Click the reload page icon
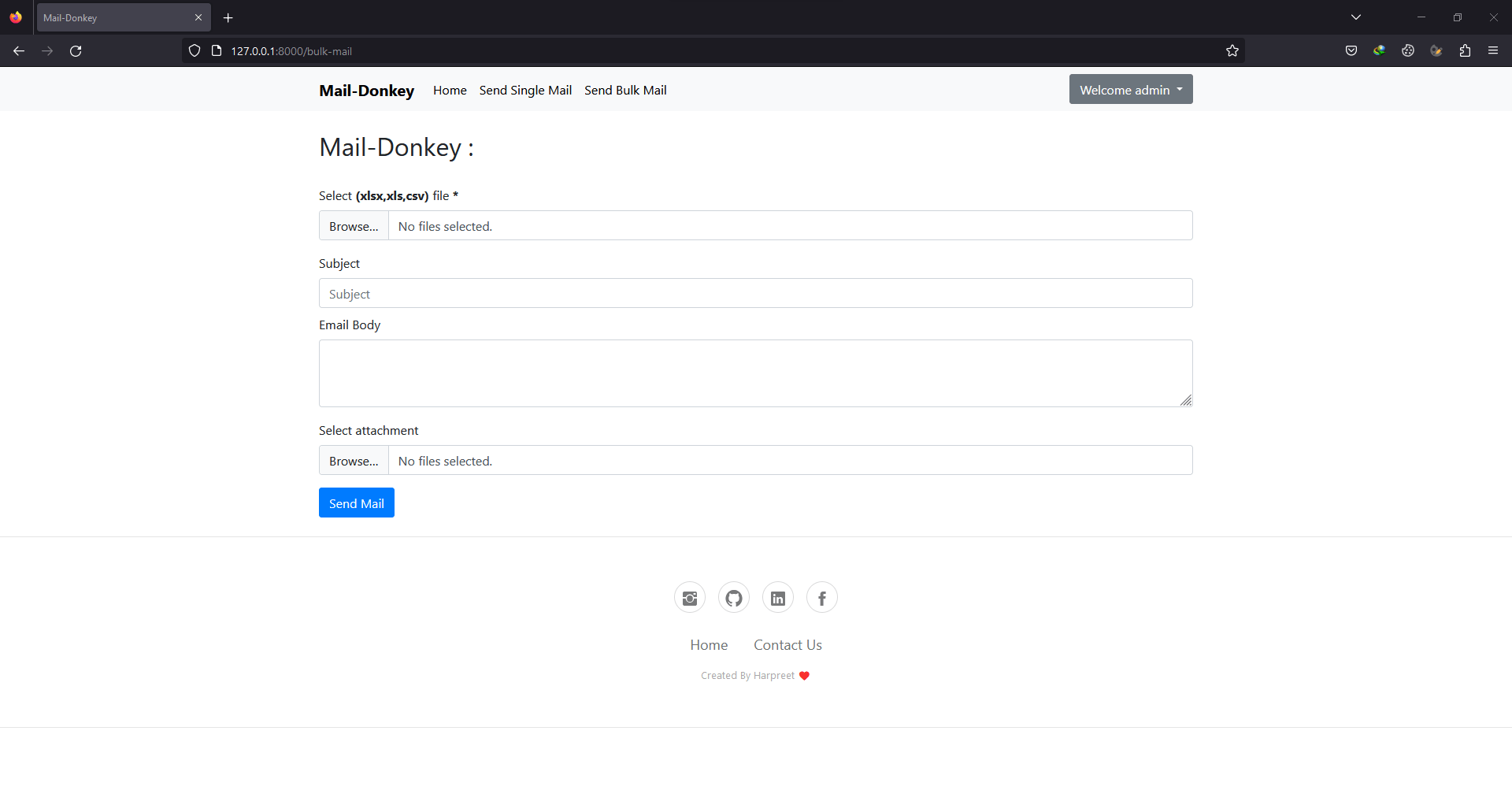The width and height of the screenshot is (1512, 805). (x=76, y=50)
